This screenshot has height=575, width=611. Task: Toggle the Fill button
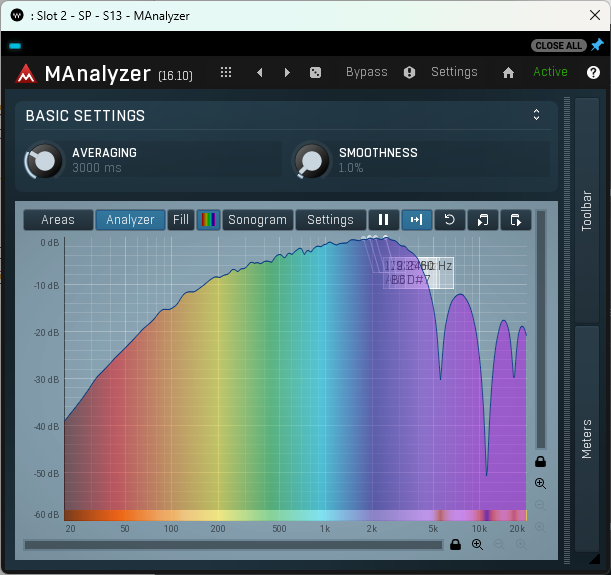pyautogui.click(x=181, y=220)
